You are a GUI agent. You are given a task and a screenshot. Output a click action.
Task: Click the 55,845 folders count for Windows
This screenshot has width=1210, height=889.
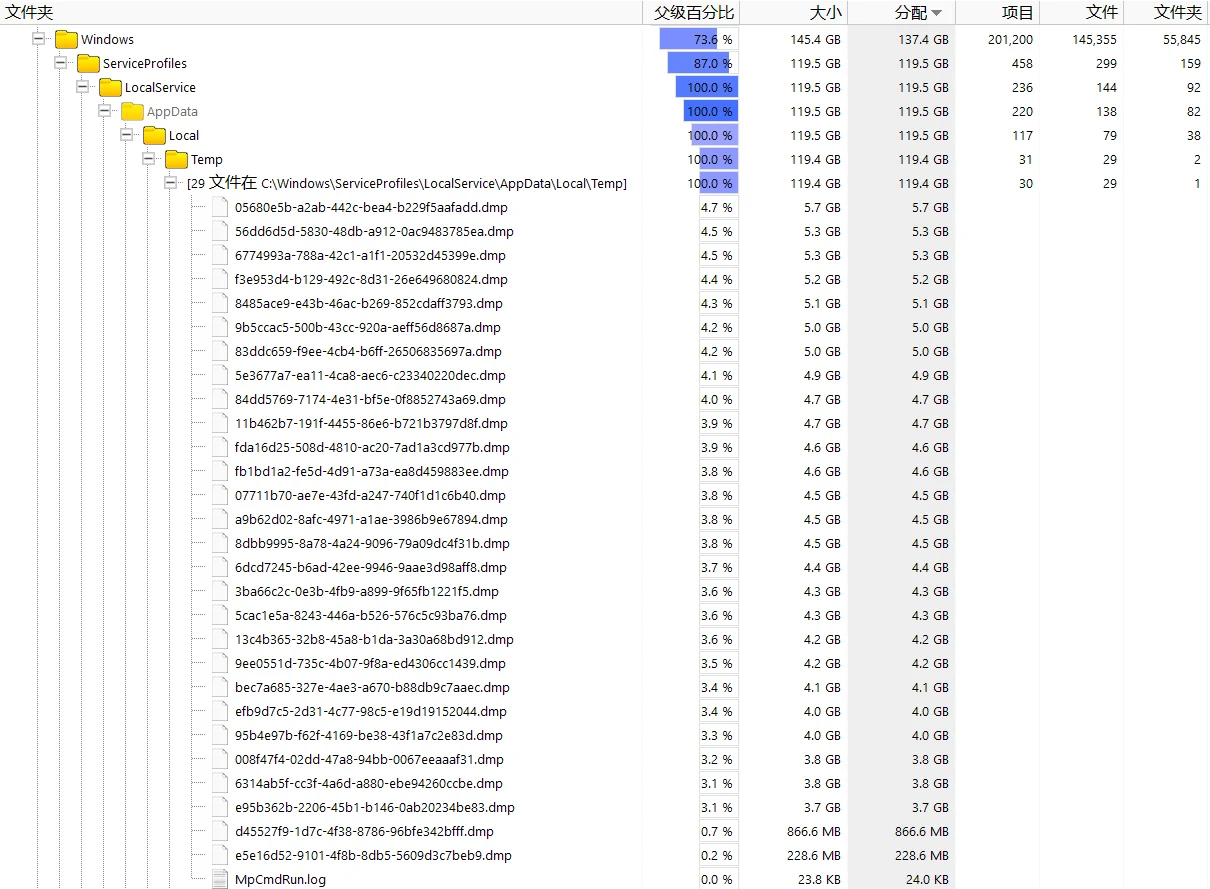coord(1182,39)
